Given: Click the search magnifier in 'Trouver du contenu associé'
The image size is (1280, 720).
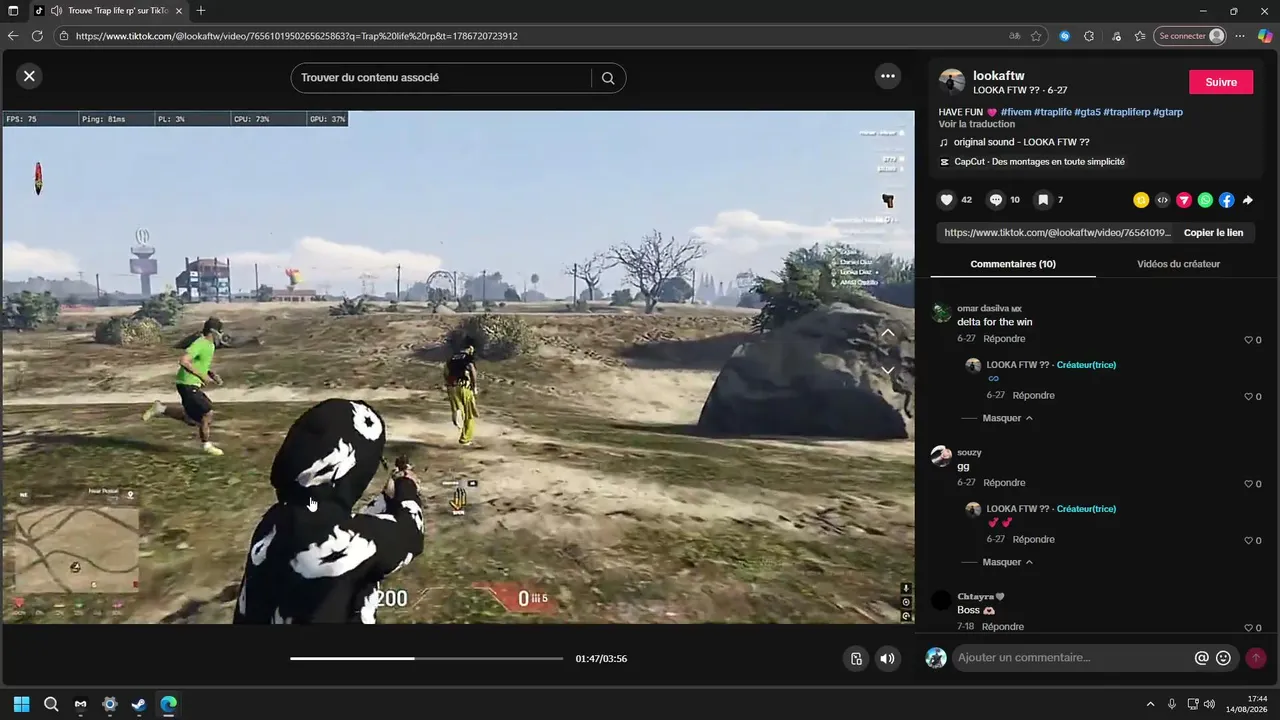Looking at the screenshot, I should [608, 78].
